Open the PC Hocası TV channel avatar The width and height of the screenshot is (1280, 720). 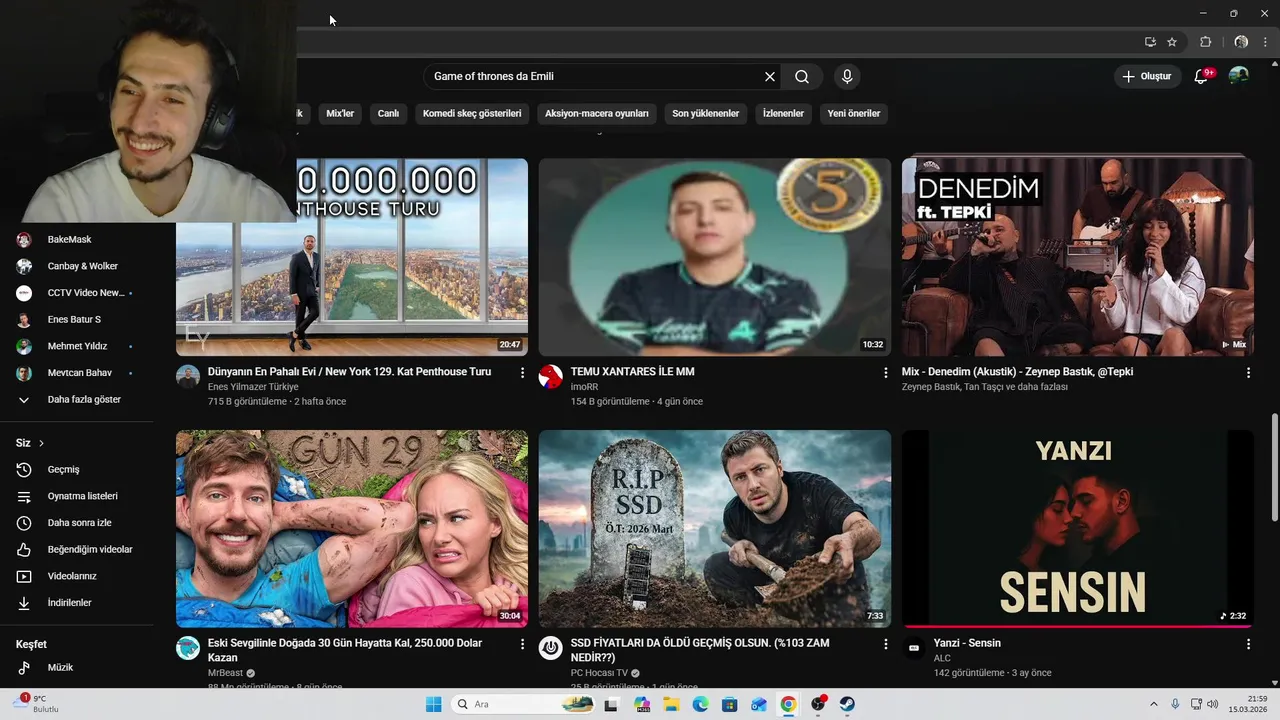click(551, 648)
